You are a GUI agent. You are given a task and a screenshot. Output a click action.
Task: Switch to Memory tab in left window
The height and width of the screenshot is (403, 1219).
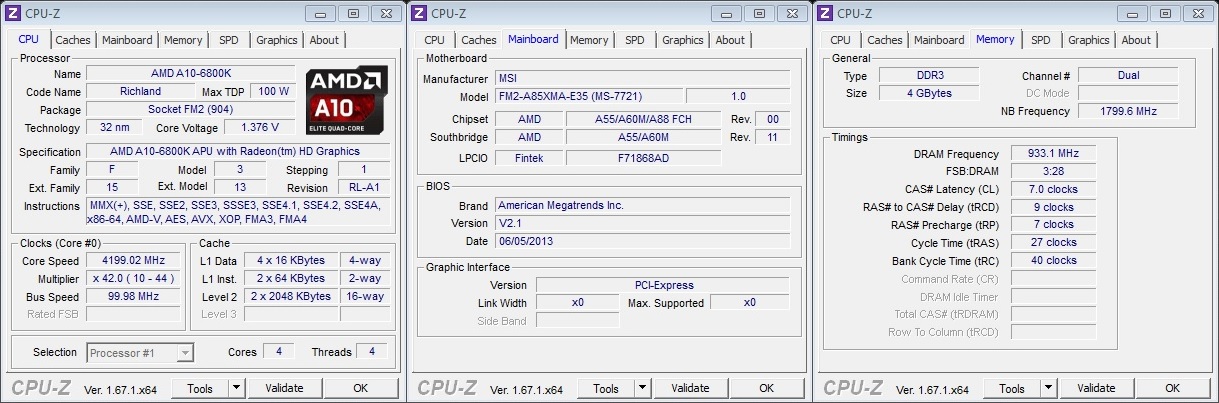(x=183, y=40)
